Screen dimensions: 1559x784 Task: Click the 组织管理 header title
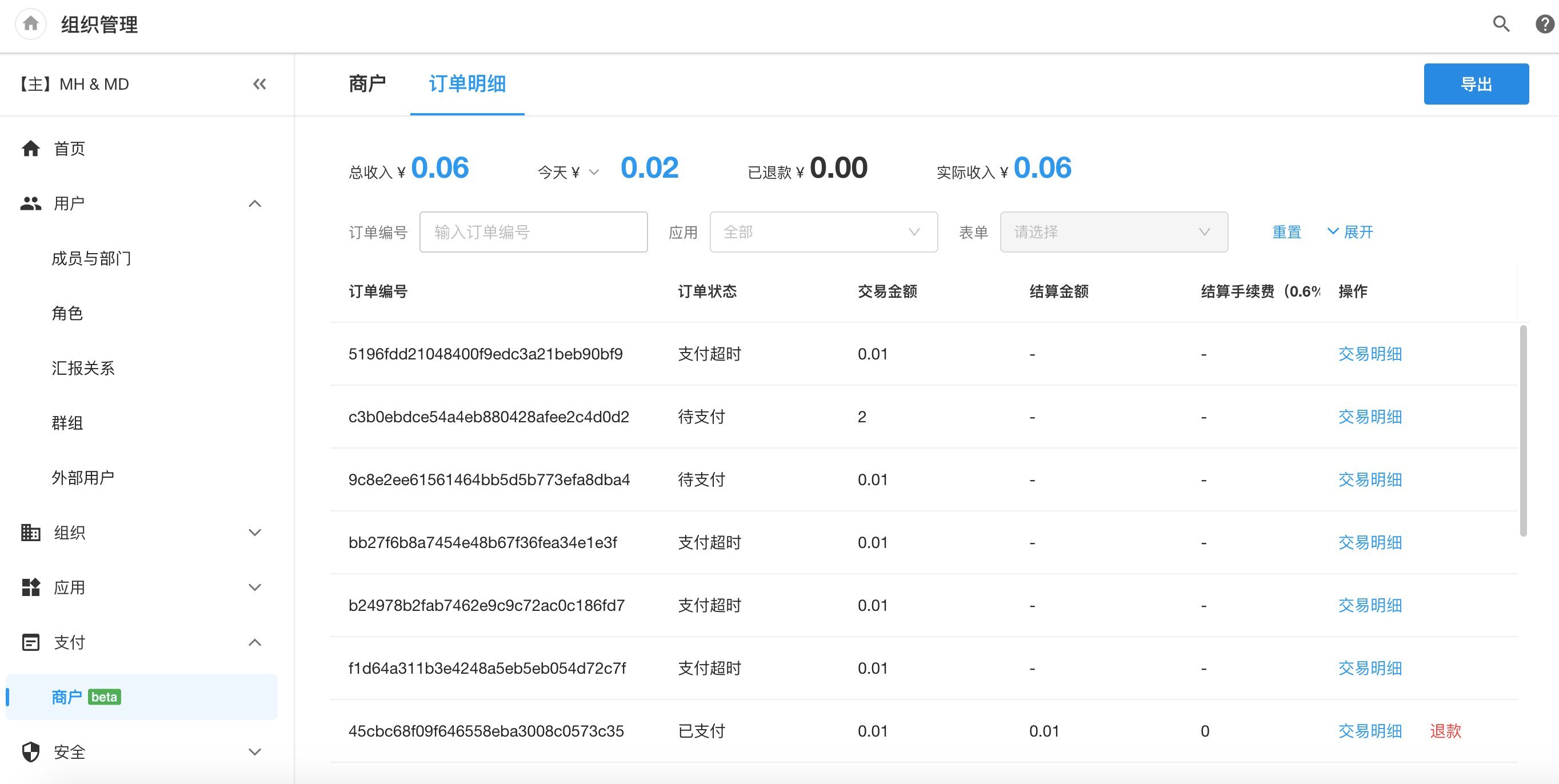click(99, 25)
